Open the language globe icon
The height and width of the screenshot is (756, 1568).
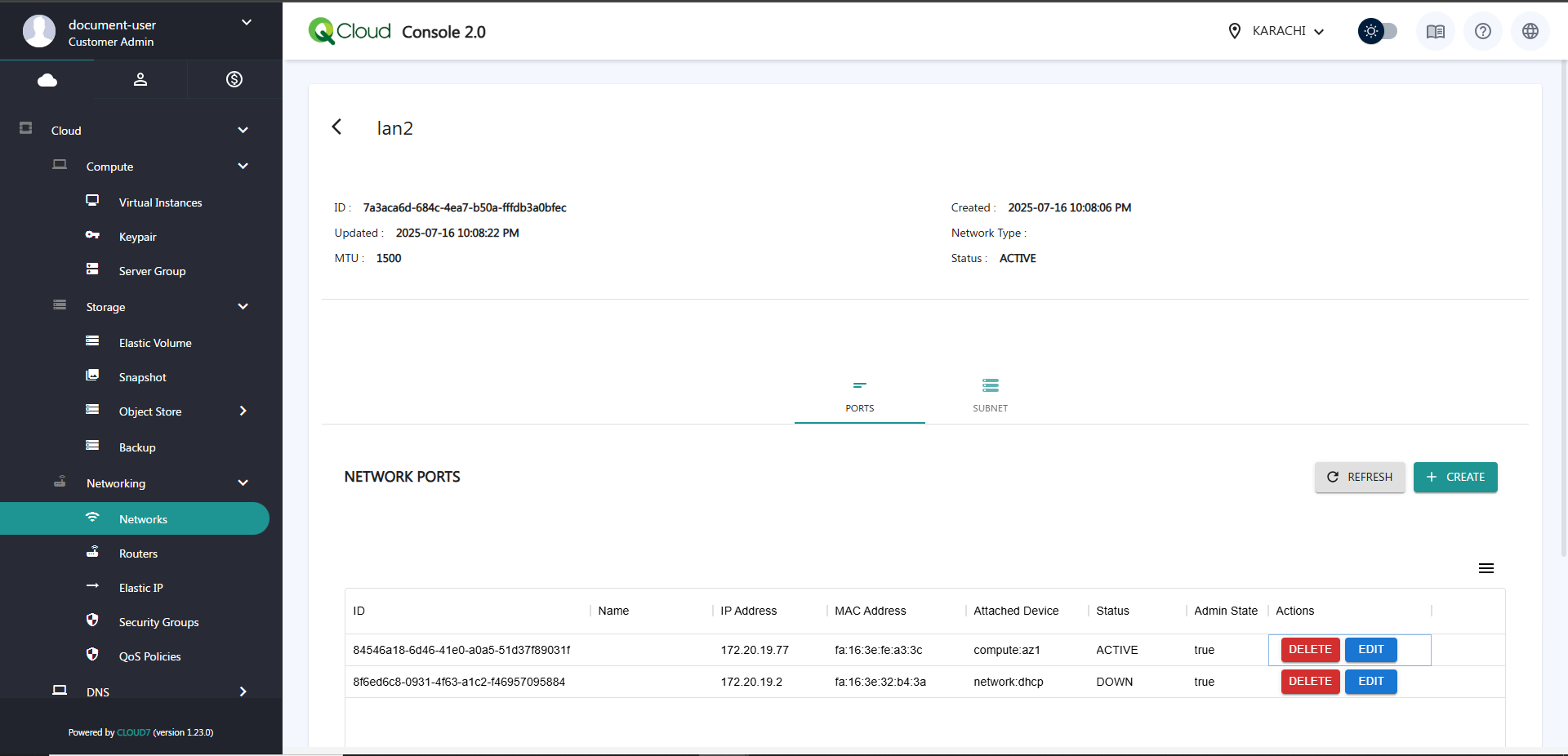click(x=1530, y=32)
